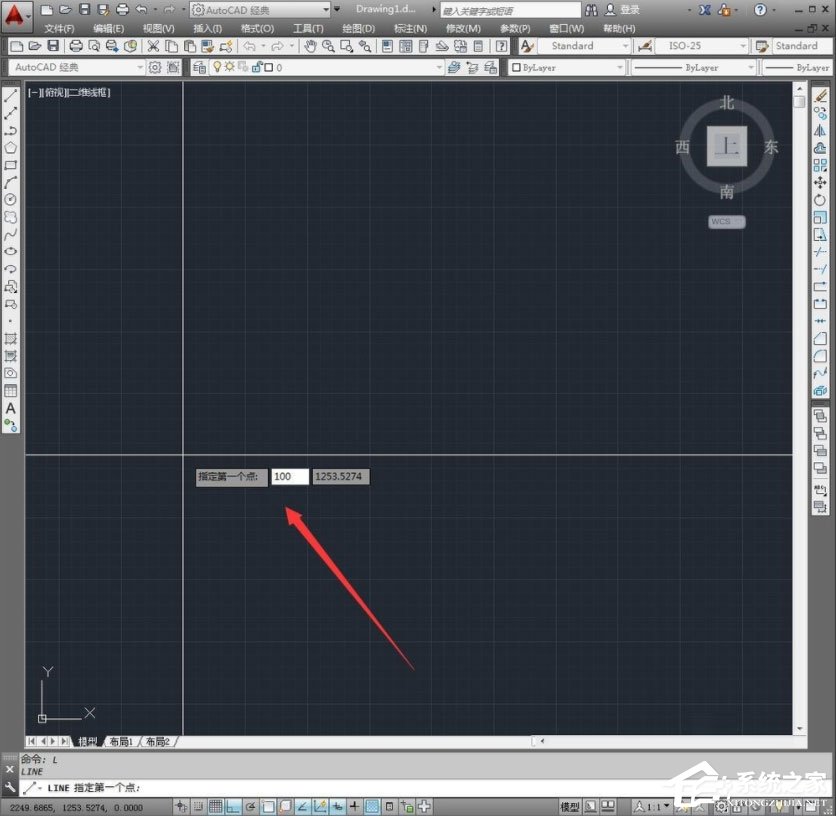Click the 北 direction on the ViewCube compass
Viewport: 836px width, 816px height.
click(727, 102)
